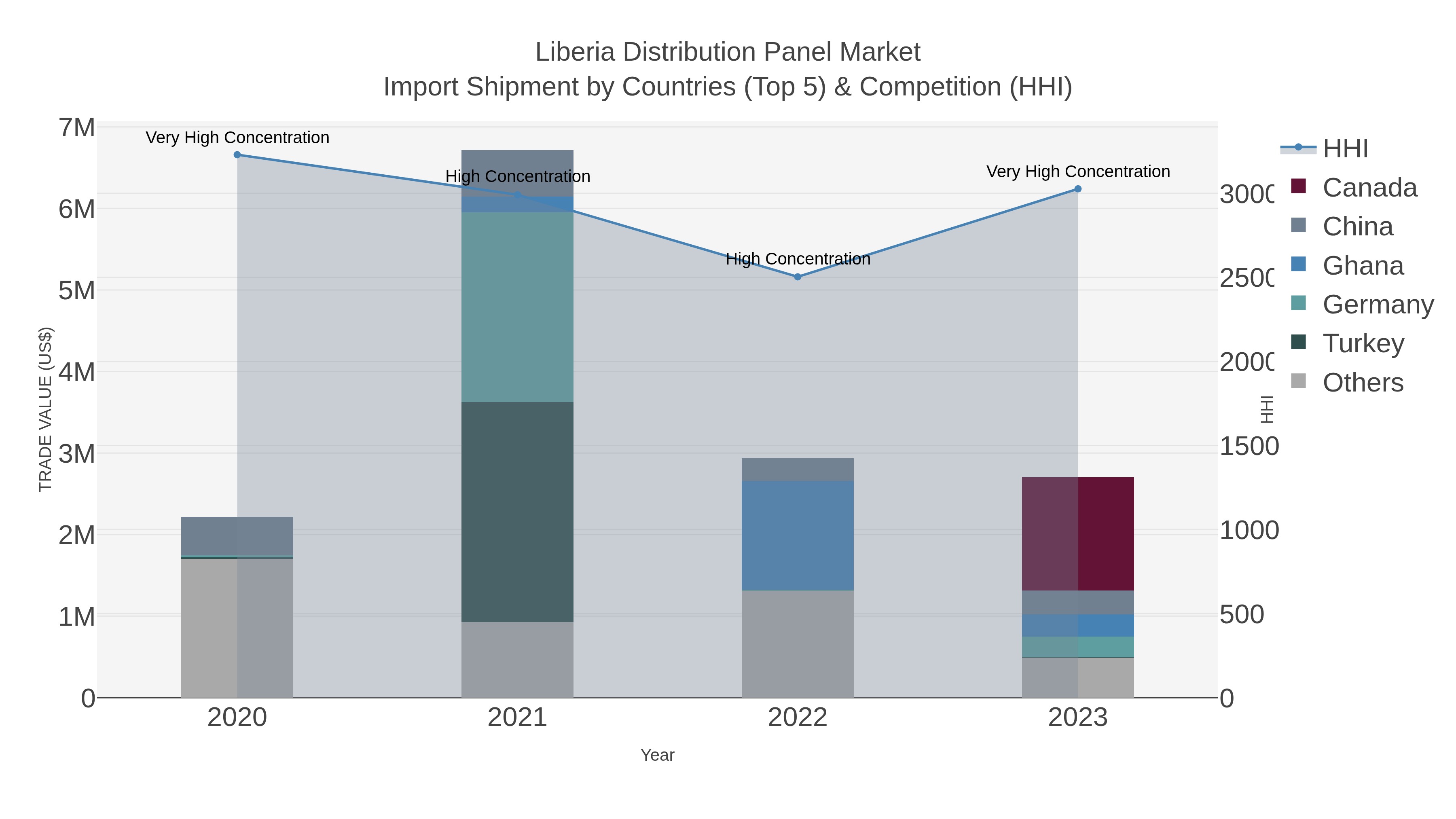Click the 'Very High Concentration' label above 2023
1456x819 pixels.
click(x=1078, y=171)
